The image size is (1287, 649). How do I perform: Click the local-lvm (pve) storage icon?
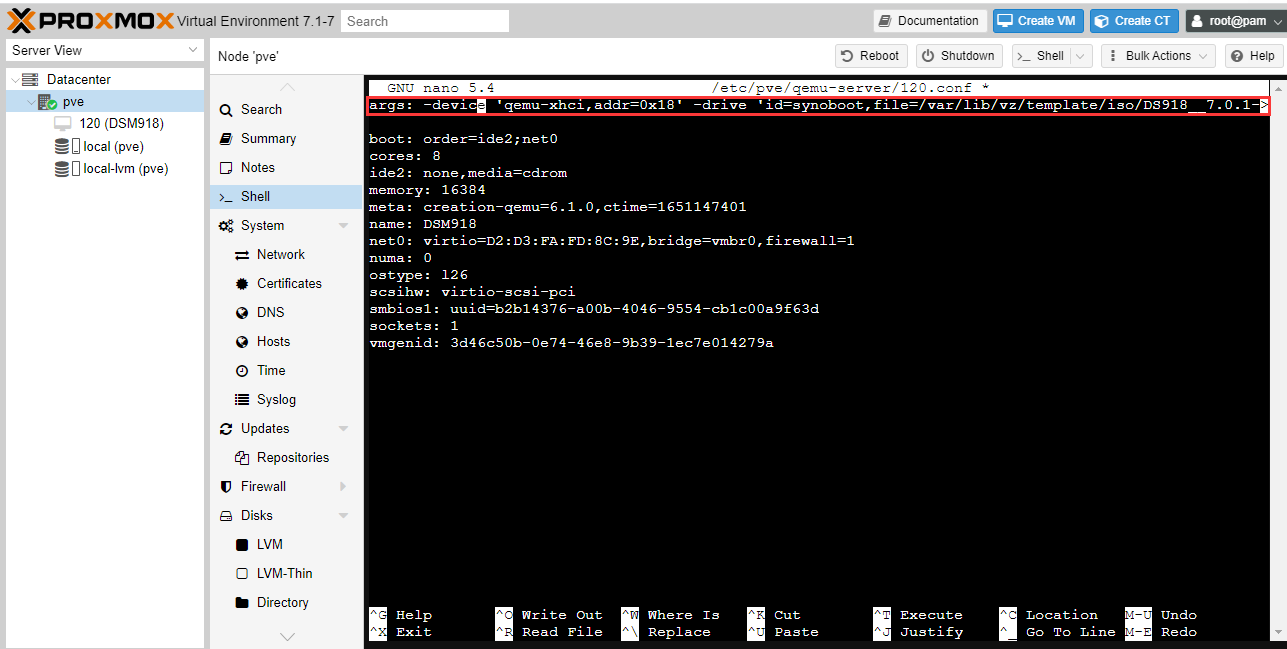click(67, 169)
